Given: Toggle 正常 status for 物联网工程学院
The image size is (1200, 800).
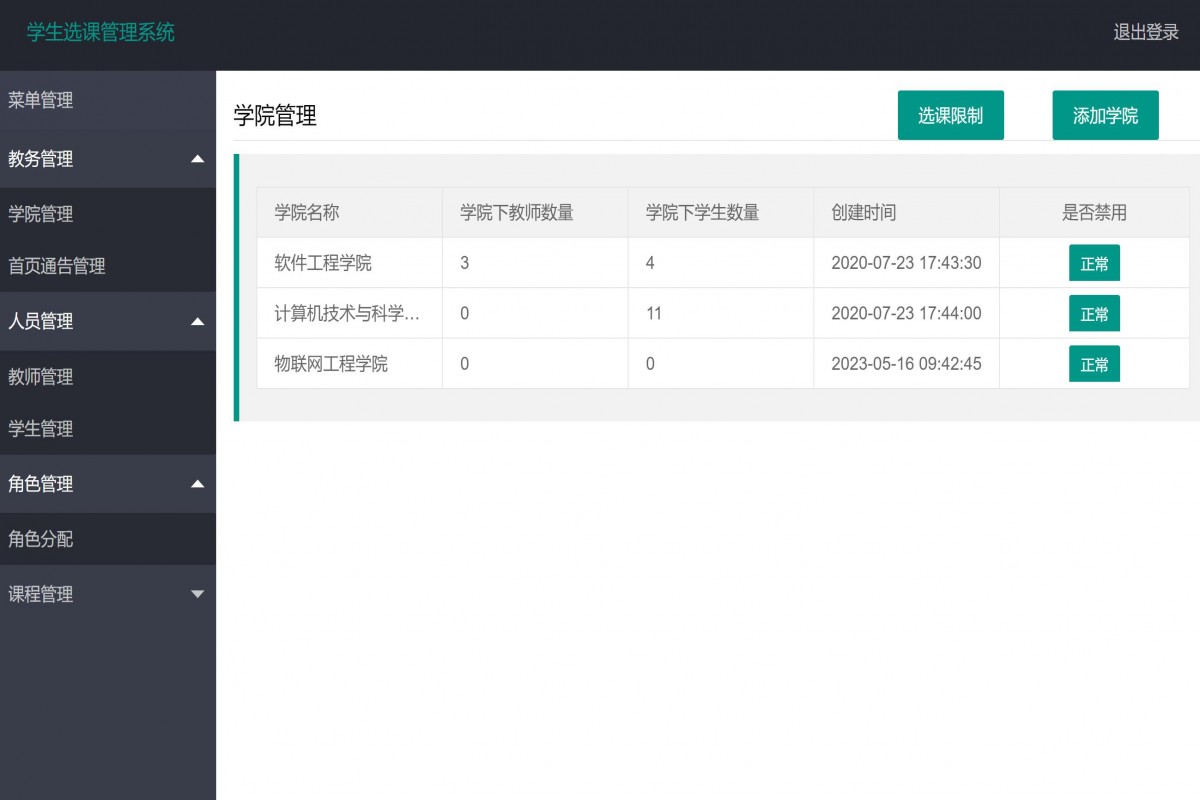Looking at the screenshot, I should point(1094,364).
